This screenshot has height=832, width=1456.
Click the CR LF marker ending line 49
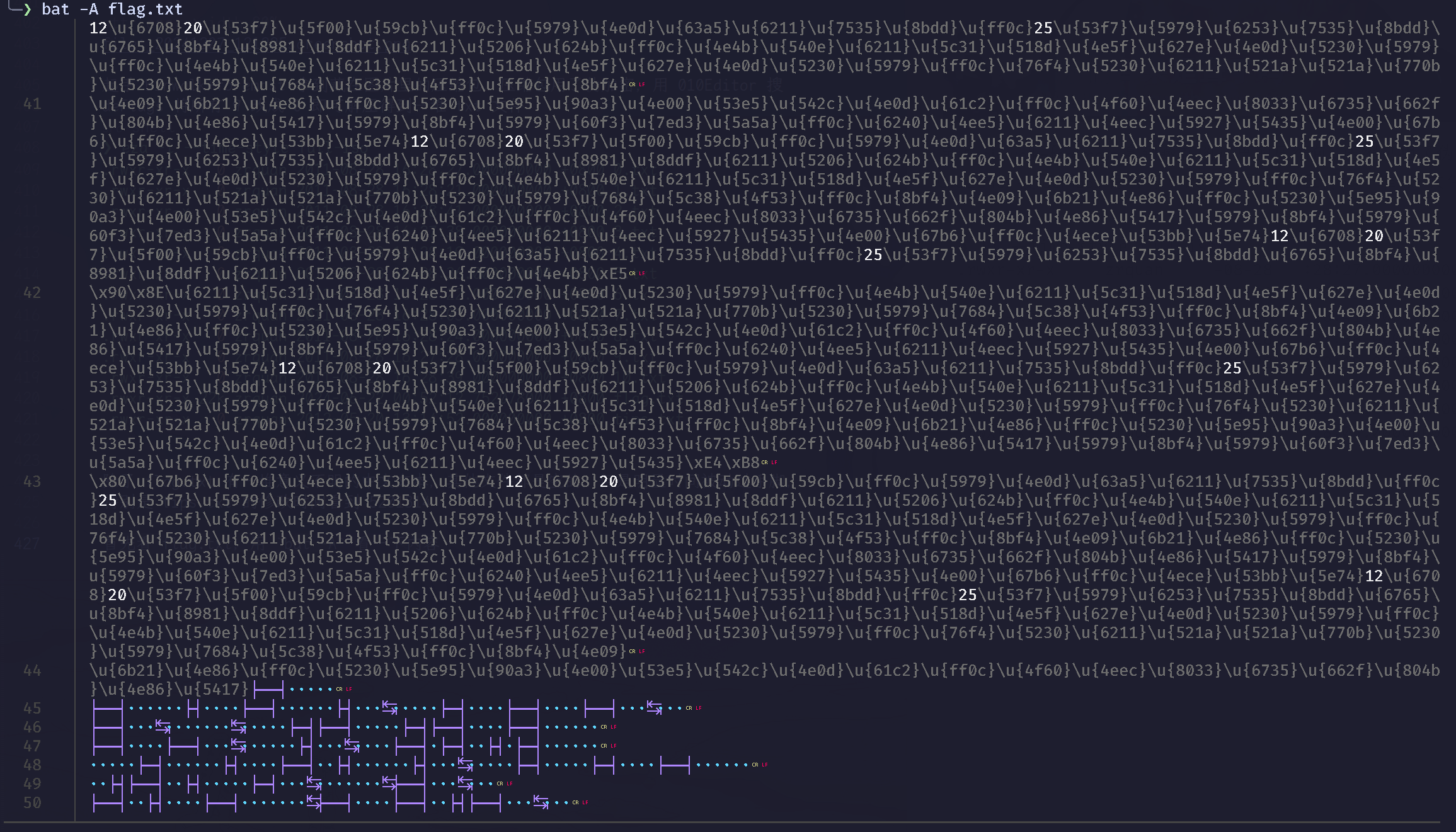(x=505, y=784)
